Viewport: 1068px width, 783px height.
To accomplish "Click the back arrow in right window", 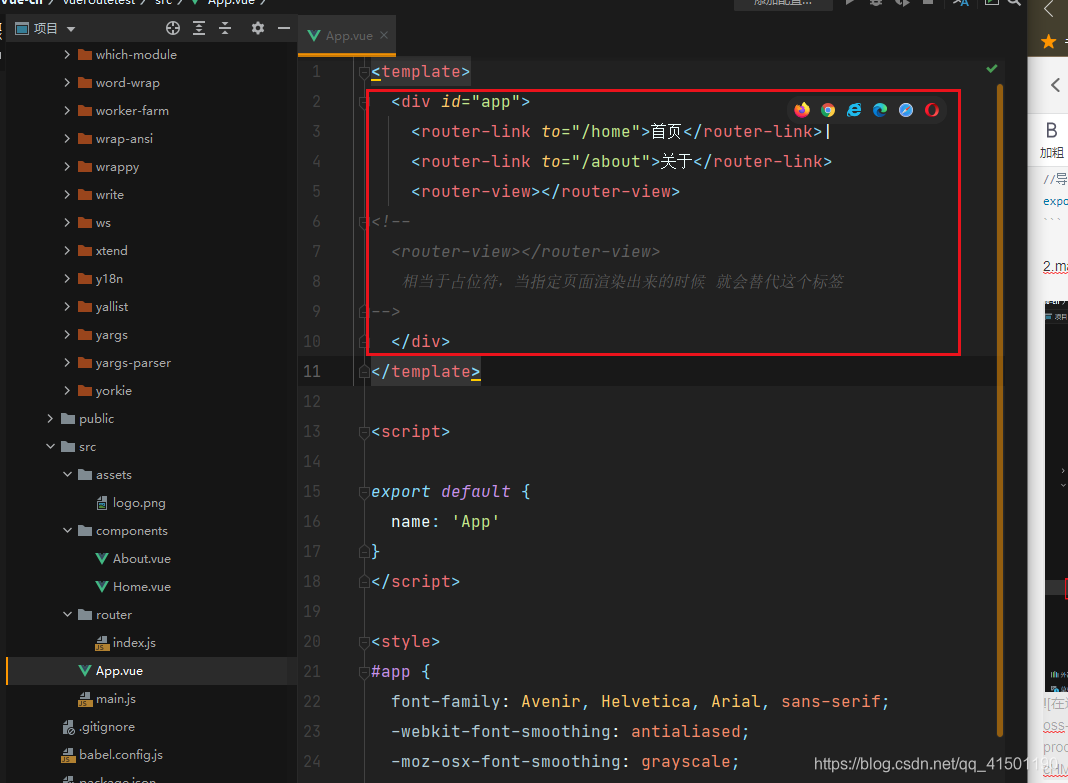I will (x=1055, y=85).
